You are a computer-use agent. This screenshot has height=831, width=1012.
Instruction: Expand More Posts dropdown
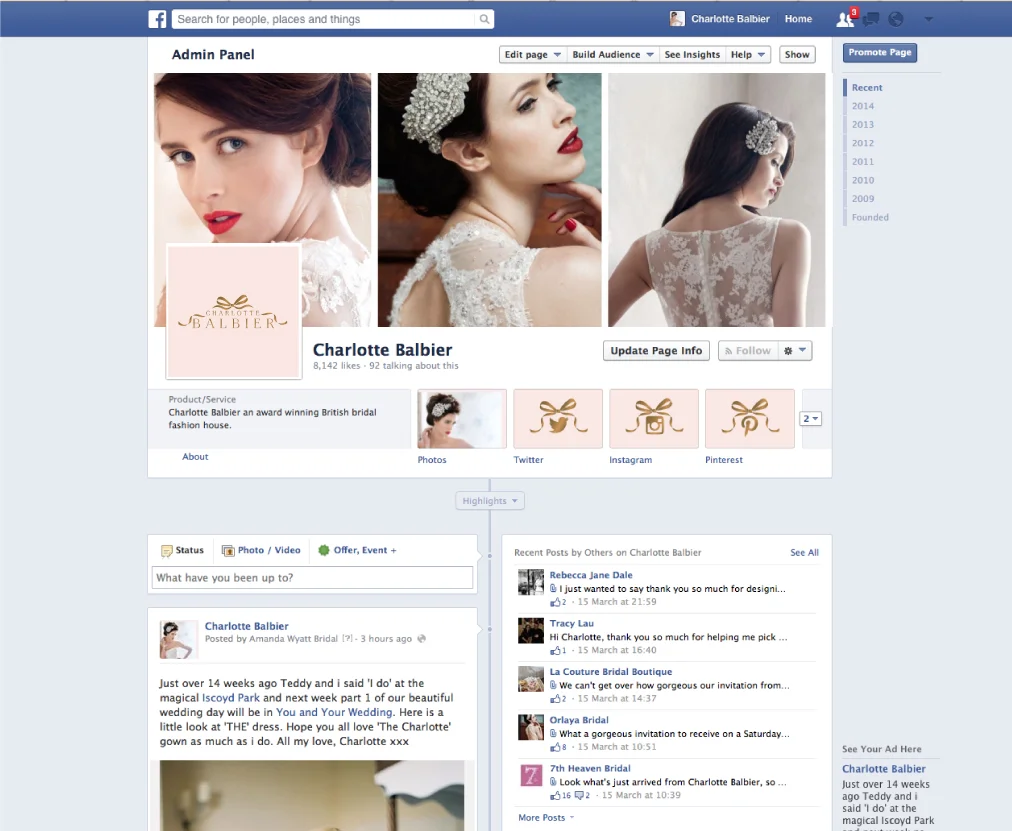pyautogui.click(x=546, y=817)
